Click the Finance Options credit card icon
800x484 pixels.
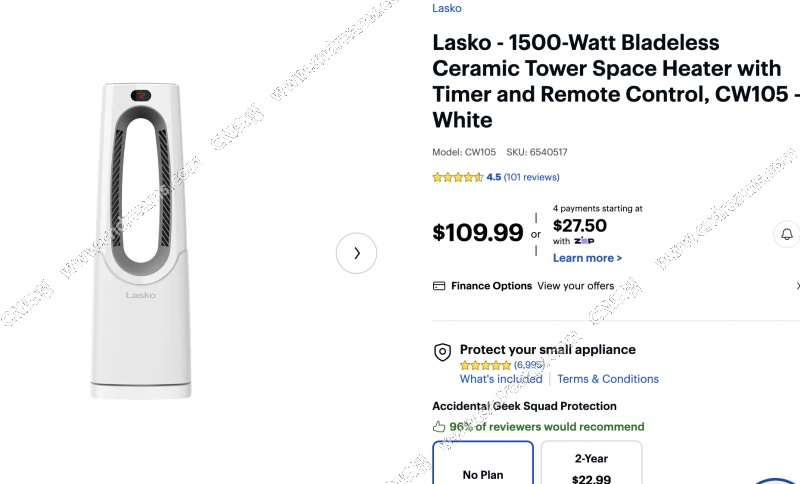tap(439, 286)
